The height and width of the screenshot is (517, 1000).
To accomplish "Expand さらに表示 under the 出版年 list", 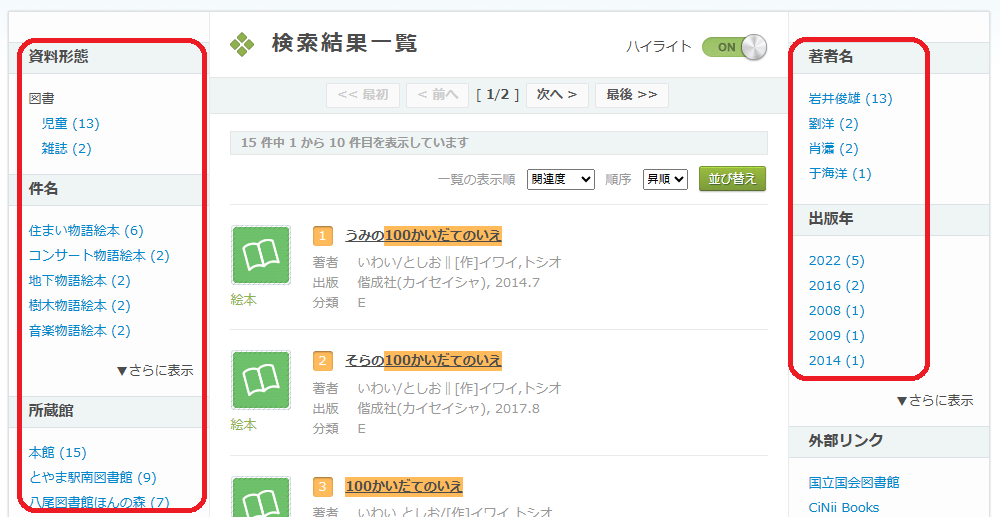I will tap(934, 400).
